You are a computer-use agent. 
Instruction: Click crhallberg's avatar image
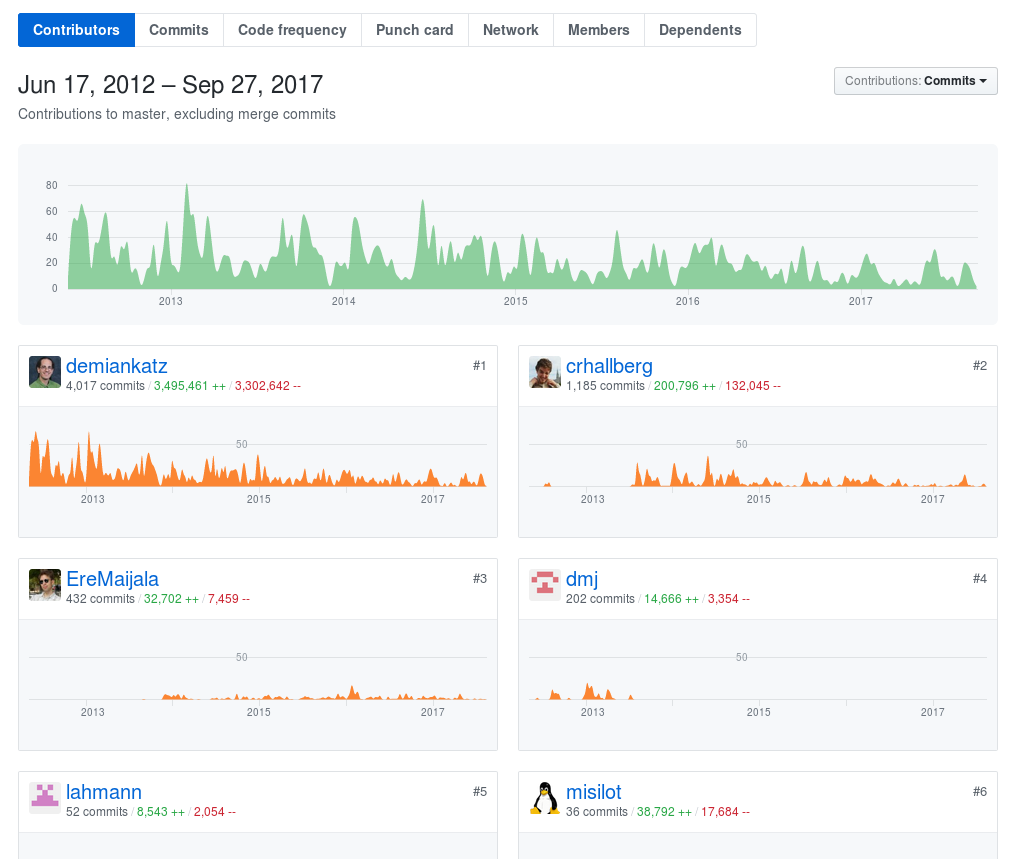pos(545,372)
